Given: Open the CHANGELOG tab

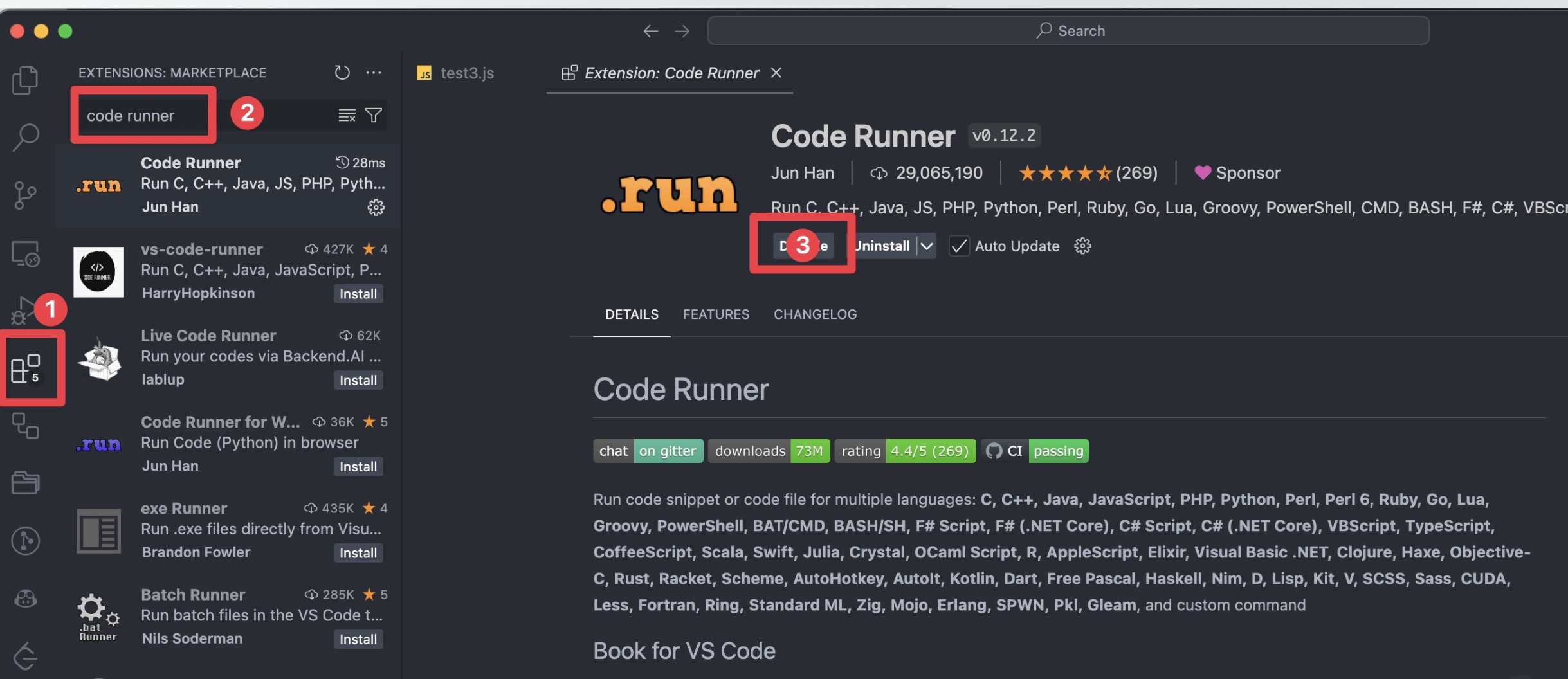Looking at the screenshot, I should [815, 314].
